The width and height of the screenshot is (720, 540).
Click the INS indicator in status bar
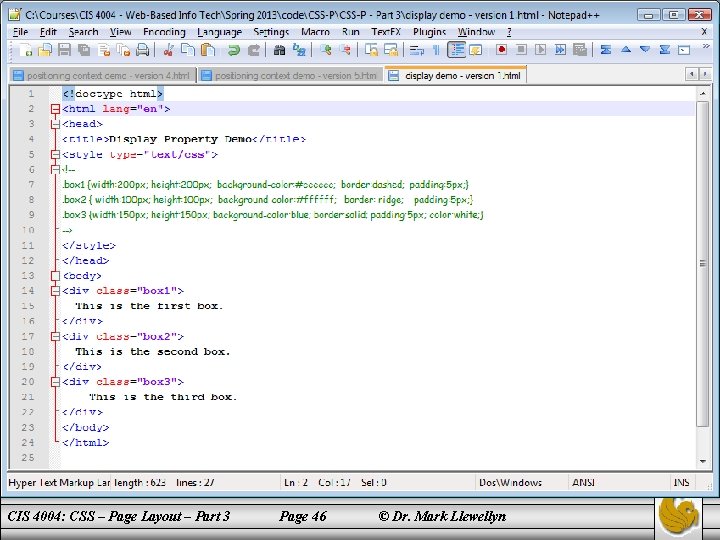681,483
